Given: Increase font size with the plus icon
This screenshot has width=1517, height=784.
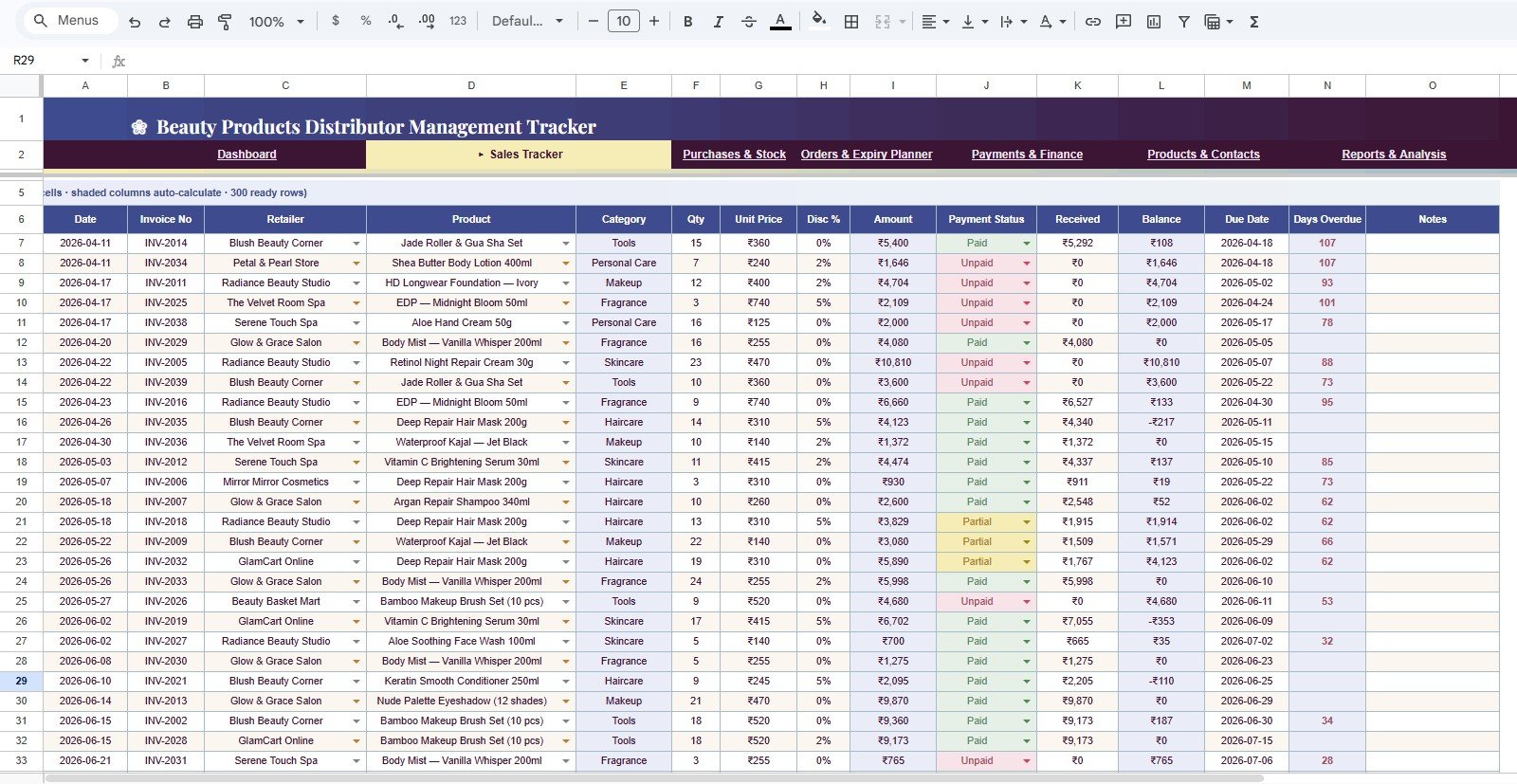Looking at the screenshot, I should tap(654, 21).
